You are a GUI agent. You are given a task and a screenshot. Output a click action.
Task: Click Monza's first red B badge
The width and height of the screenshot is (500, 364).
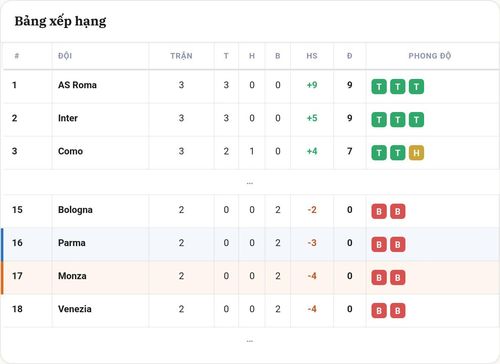point(379,277)
